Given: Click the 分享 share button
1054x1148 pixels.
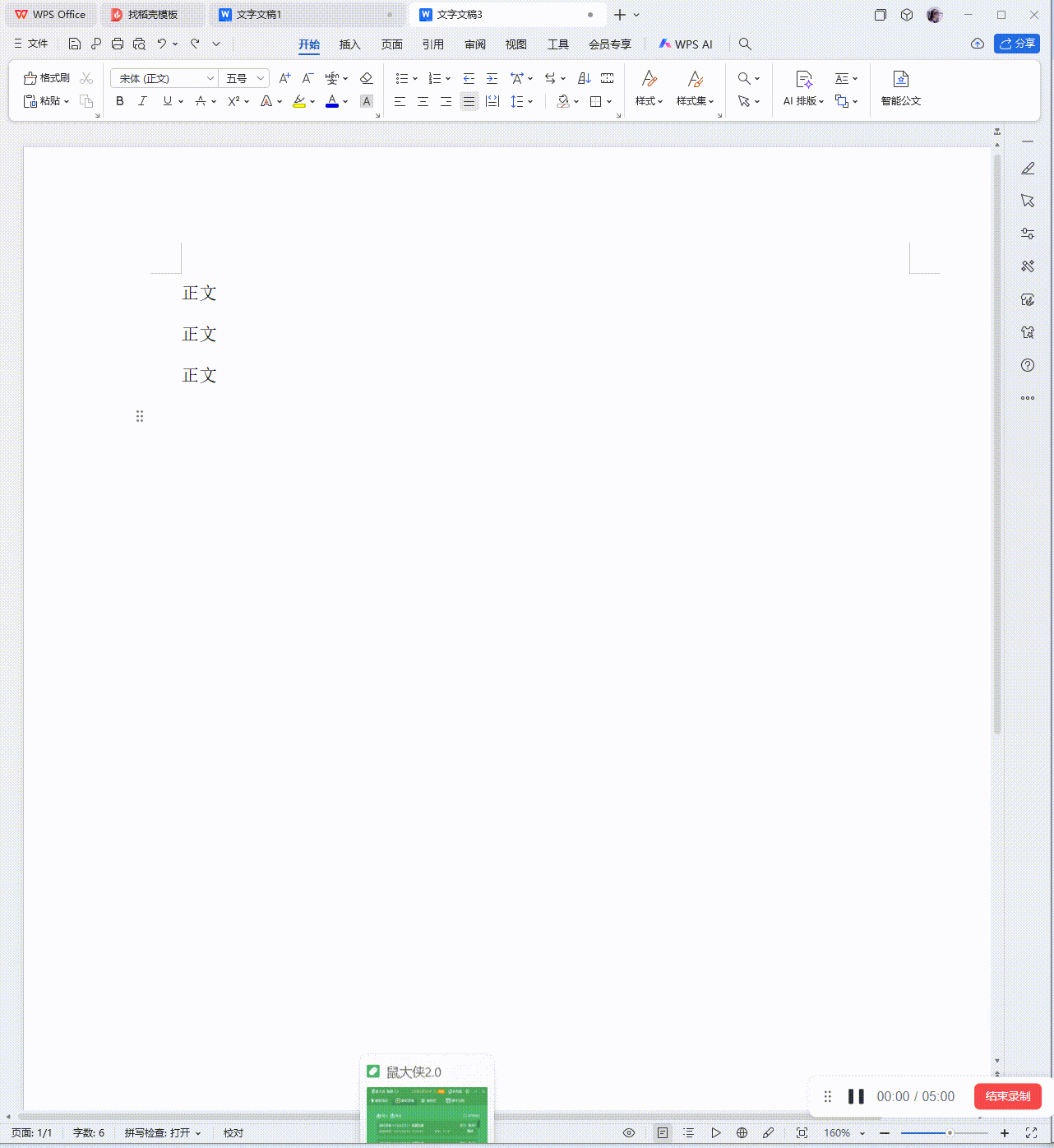Looking at the screenshot, I should click(1017, 44).
